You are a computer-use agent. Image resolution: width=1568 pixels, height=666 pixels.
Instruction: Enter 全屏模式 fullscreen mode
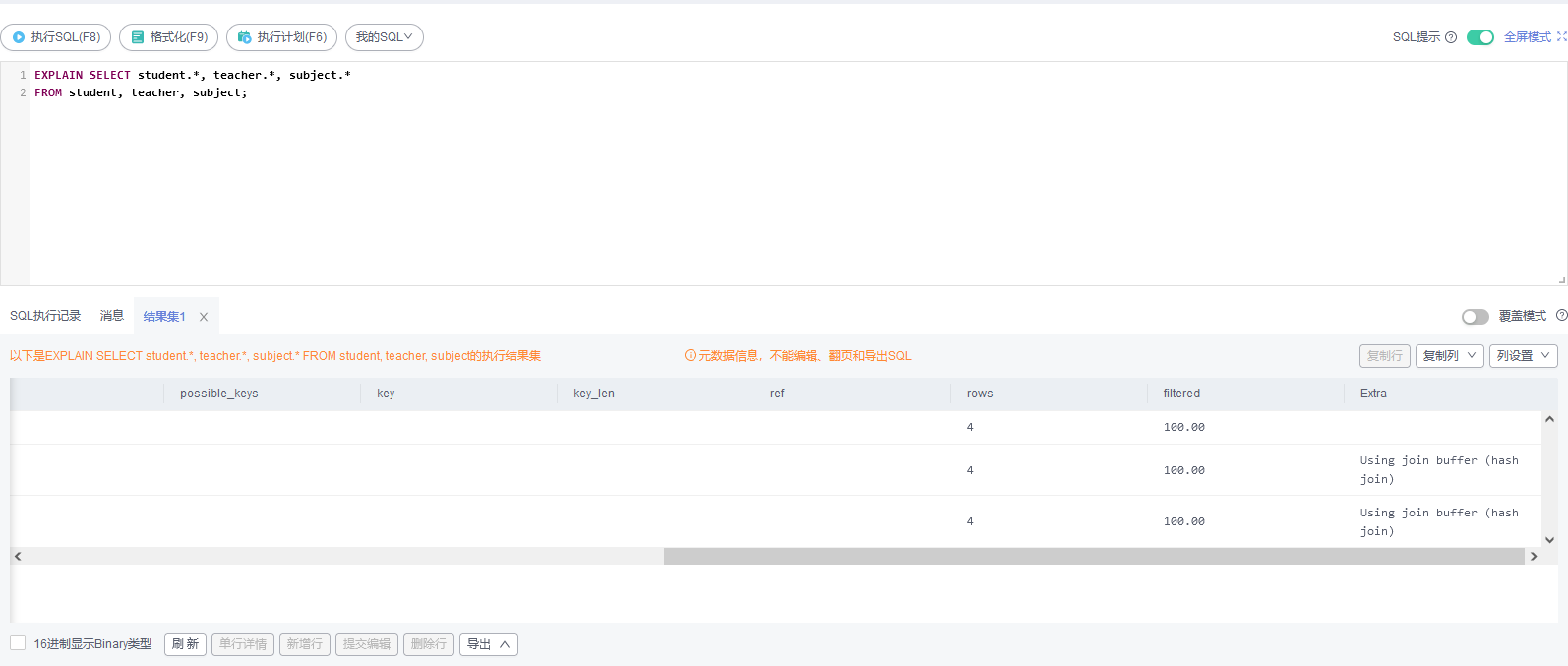[x=1527, y=37]
